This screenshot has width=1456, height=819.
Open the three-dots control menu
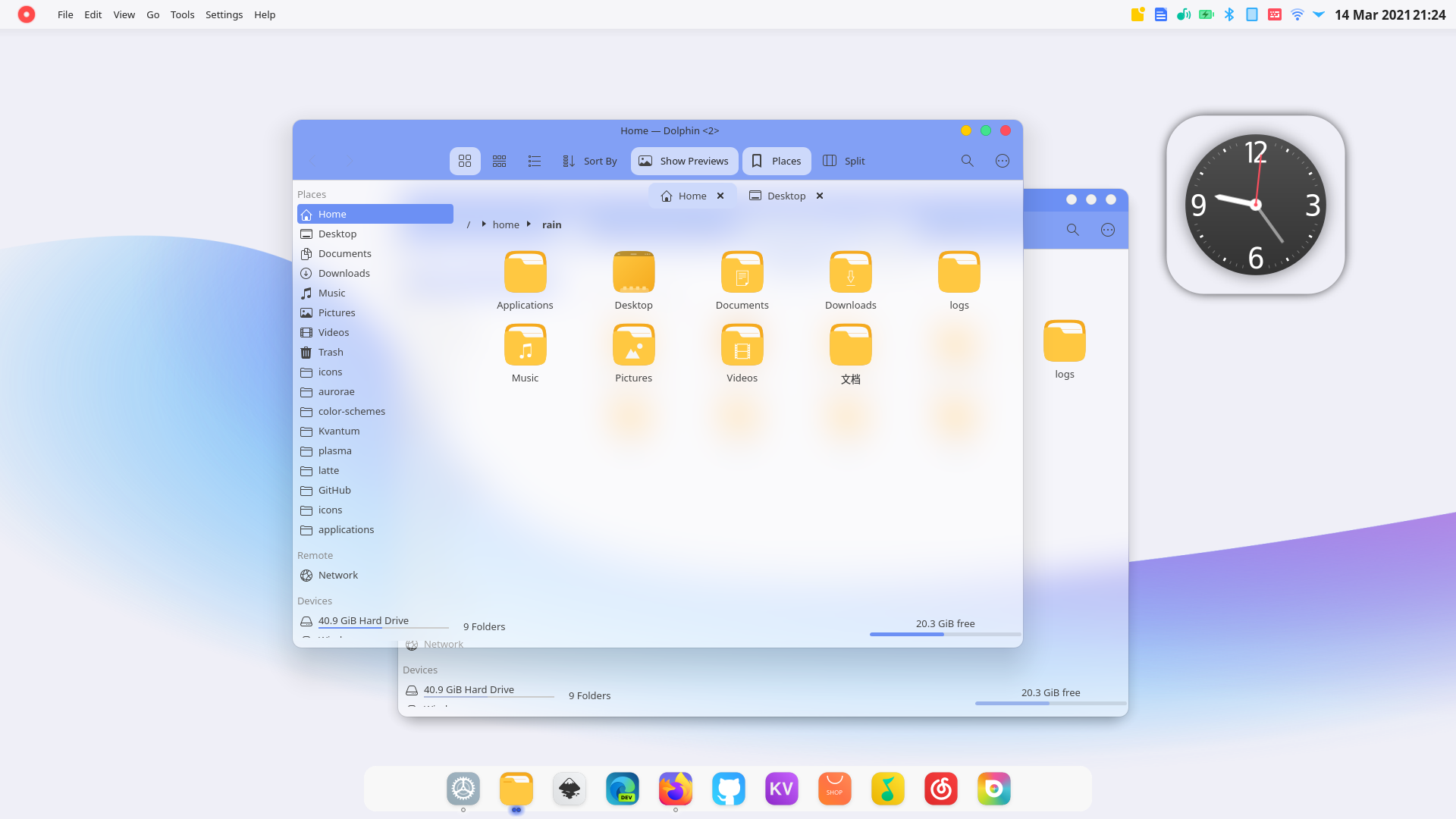(1003, 161)
